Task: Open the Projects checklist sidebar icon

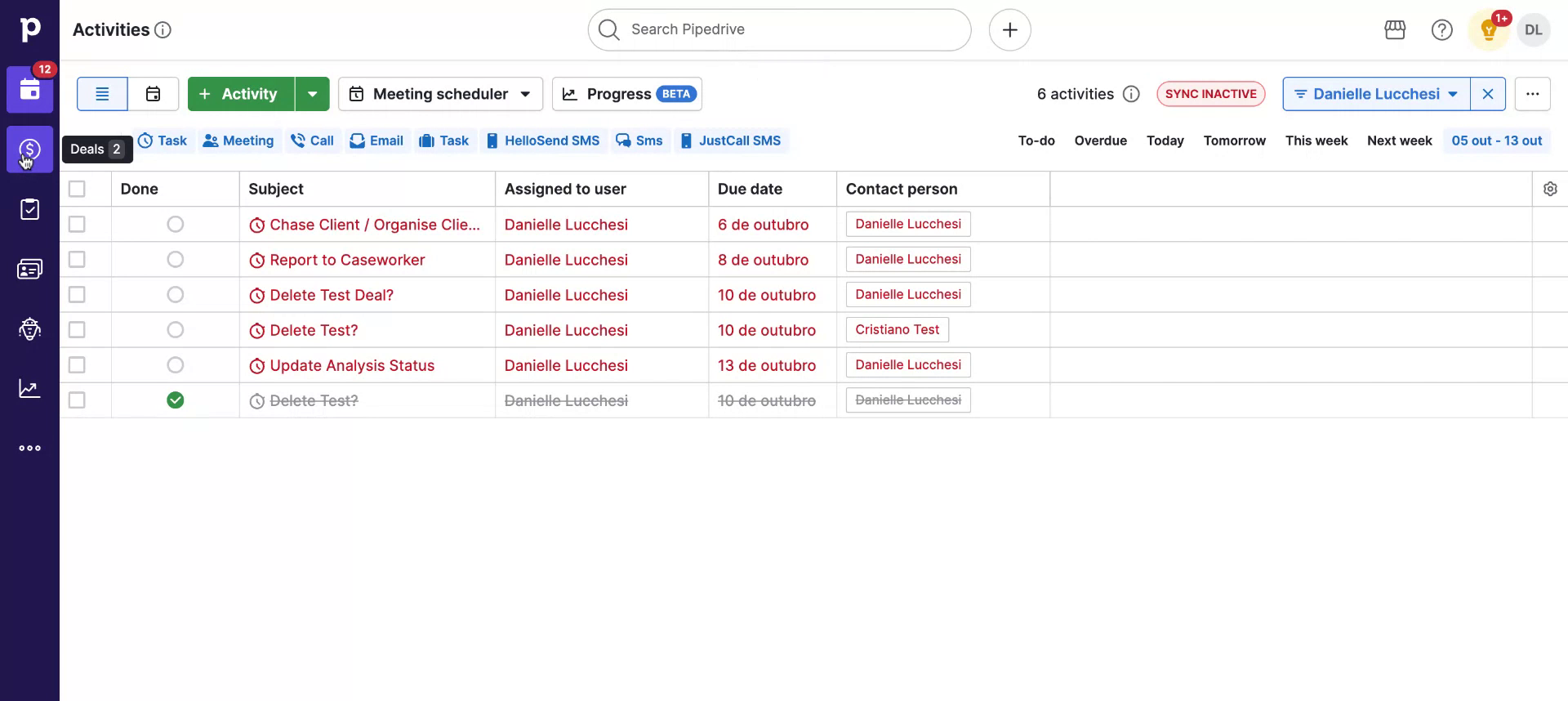Action: click(x=30, y=209)
